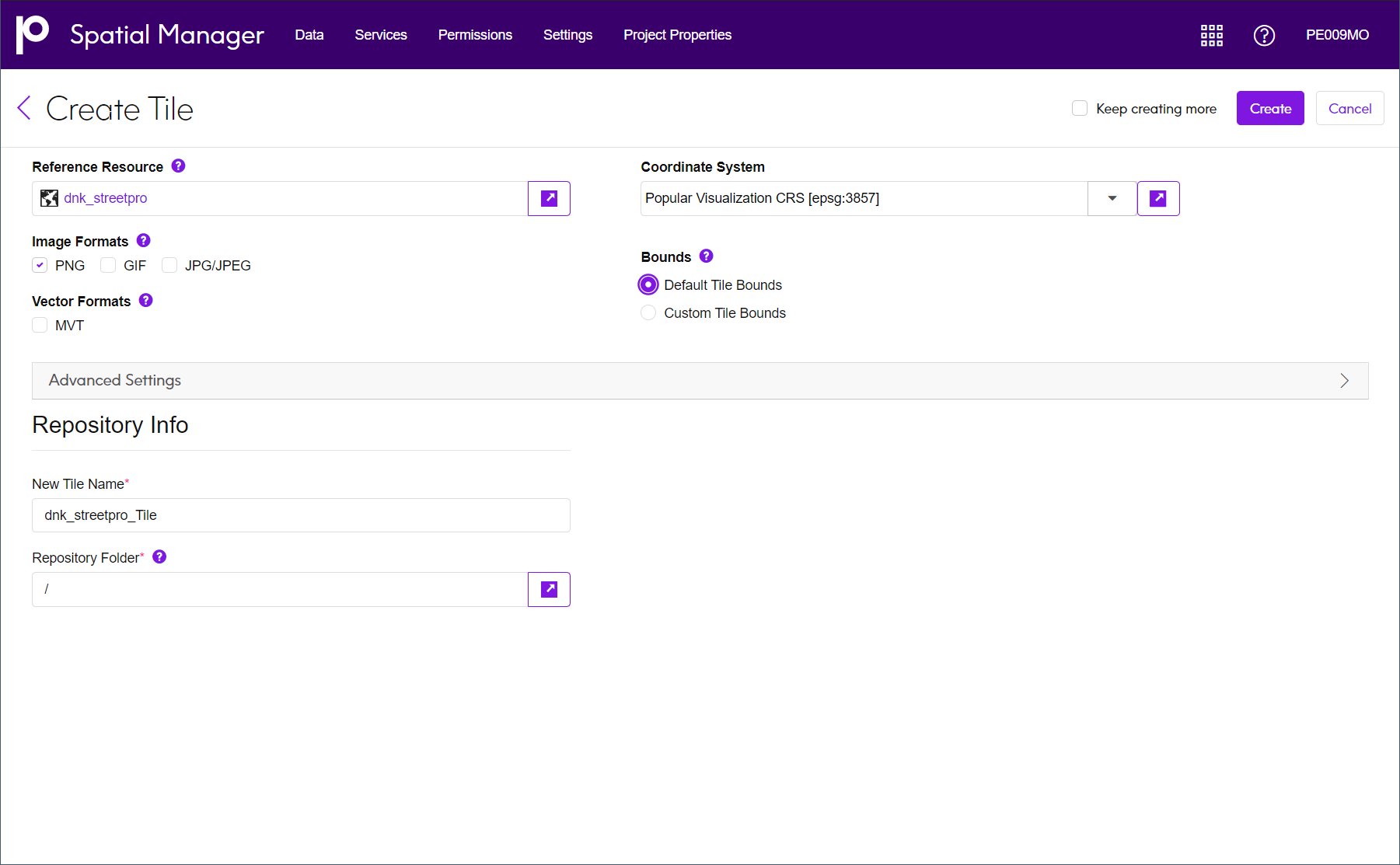Show help for Vector Formats
Image resolution: width=1400 pixels, height=865 pixels.
146,301
